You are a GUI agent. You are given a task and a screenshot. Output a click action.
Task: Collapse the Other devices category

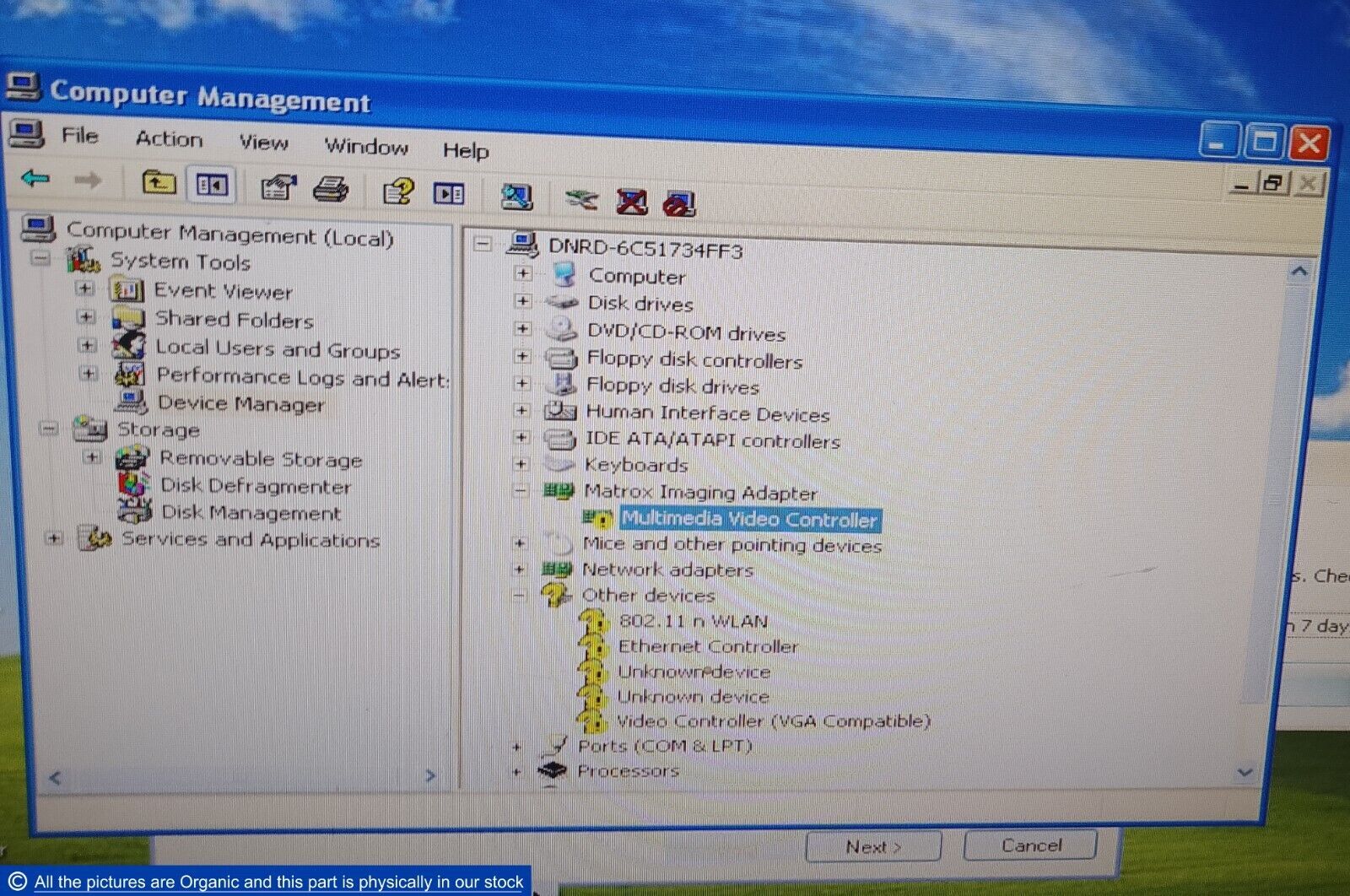[520, 596]
